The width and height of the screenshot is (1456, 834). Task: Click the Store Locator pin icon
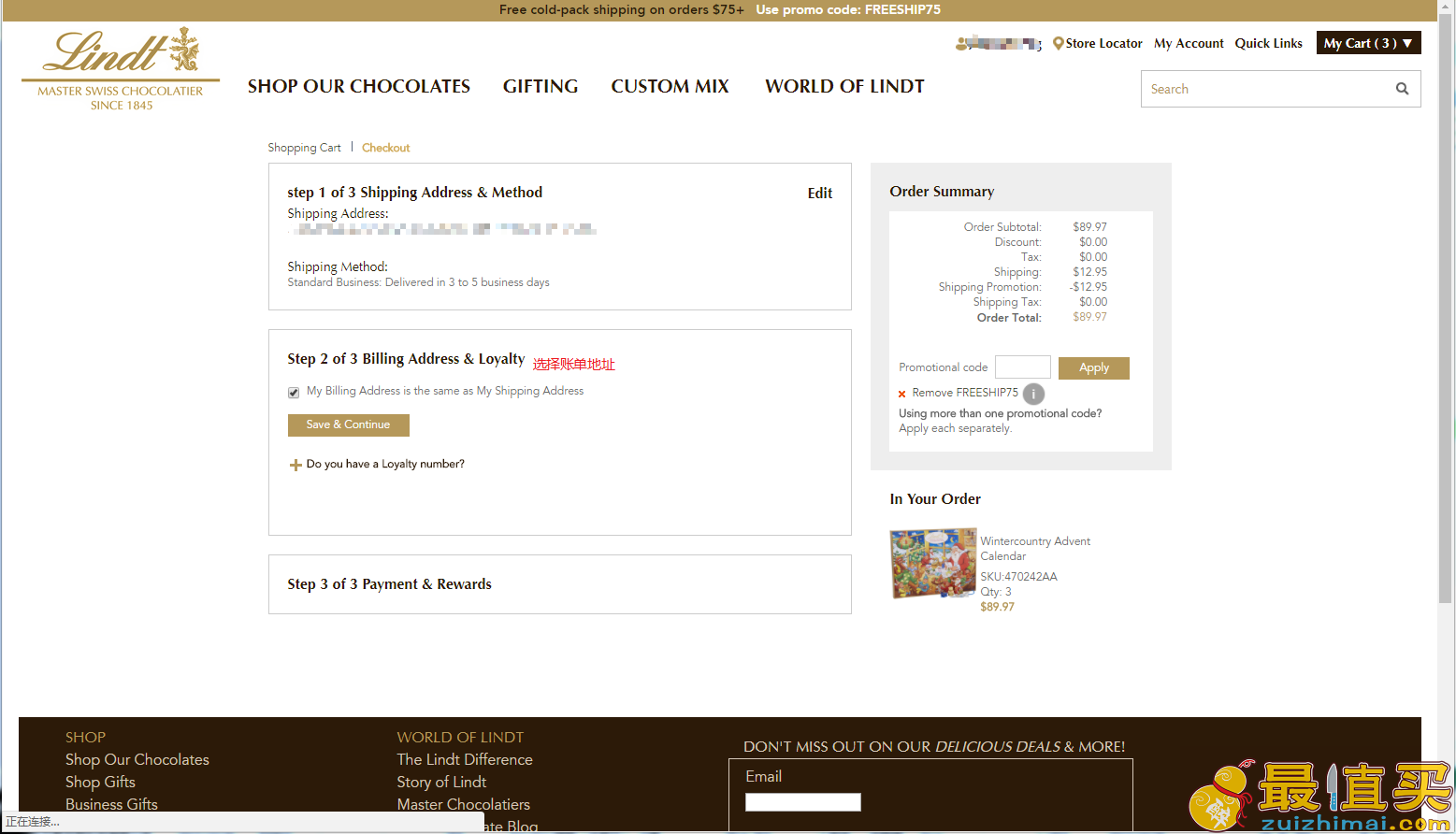coord(1058,43)
